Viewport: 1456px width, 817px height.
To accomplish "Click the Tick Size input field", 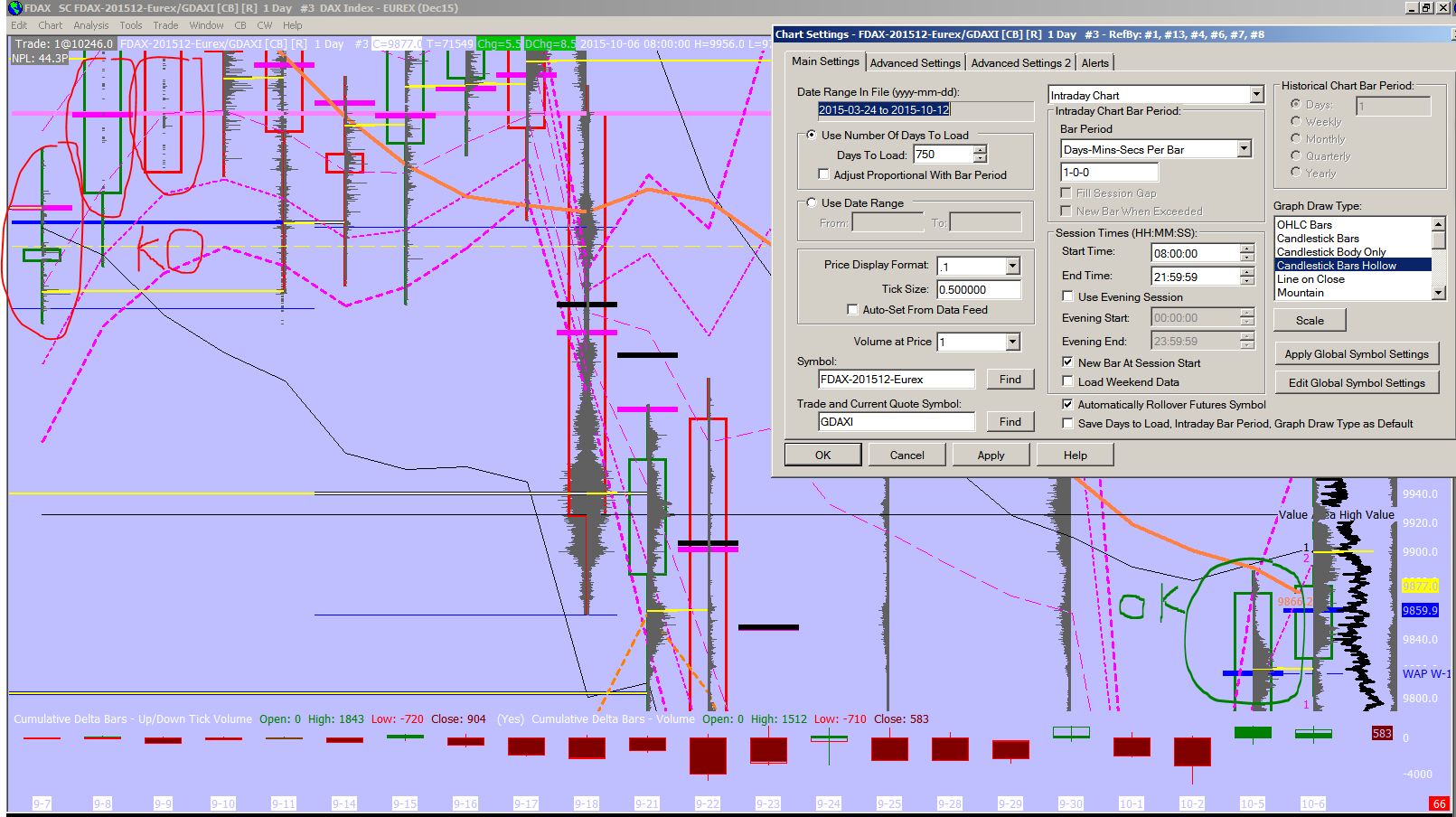I will tap(978, 290).
